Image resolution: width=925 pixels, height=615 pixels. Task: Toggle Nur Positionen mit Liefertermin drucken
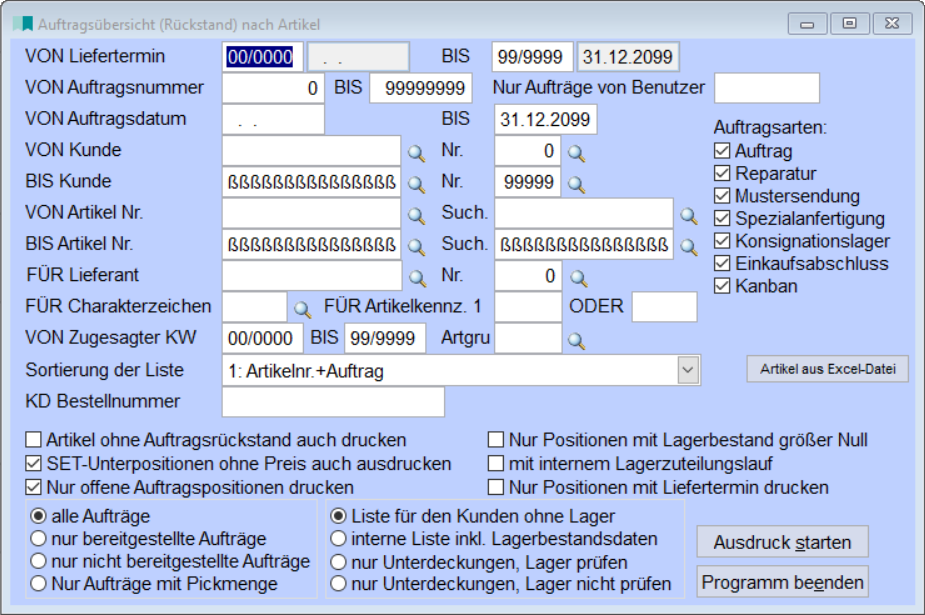tap(496, 488)
